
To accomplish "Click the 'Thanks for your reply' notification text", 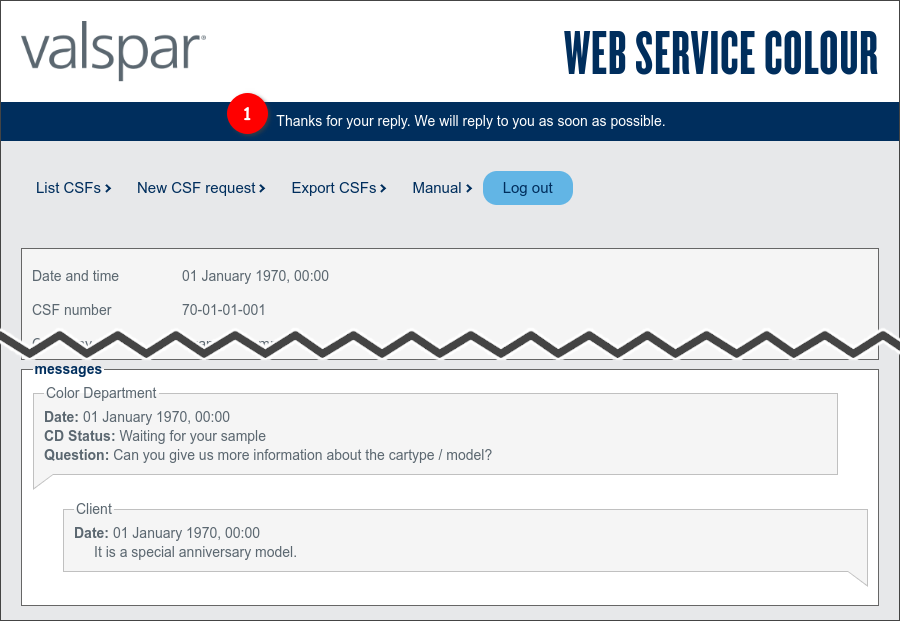I will click(x=470, y=121).
